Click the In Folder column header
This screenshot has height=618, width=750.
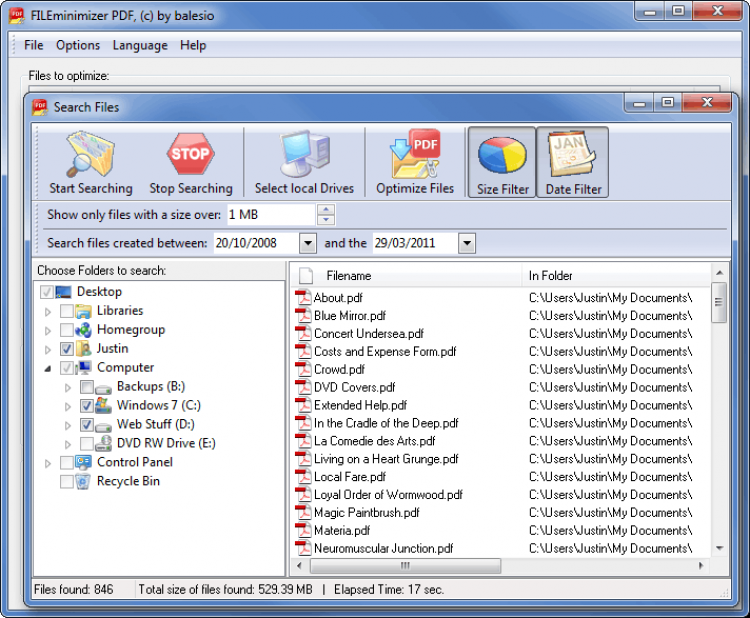click(551, 276)
